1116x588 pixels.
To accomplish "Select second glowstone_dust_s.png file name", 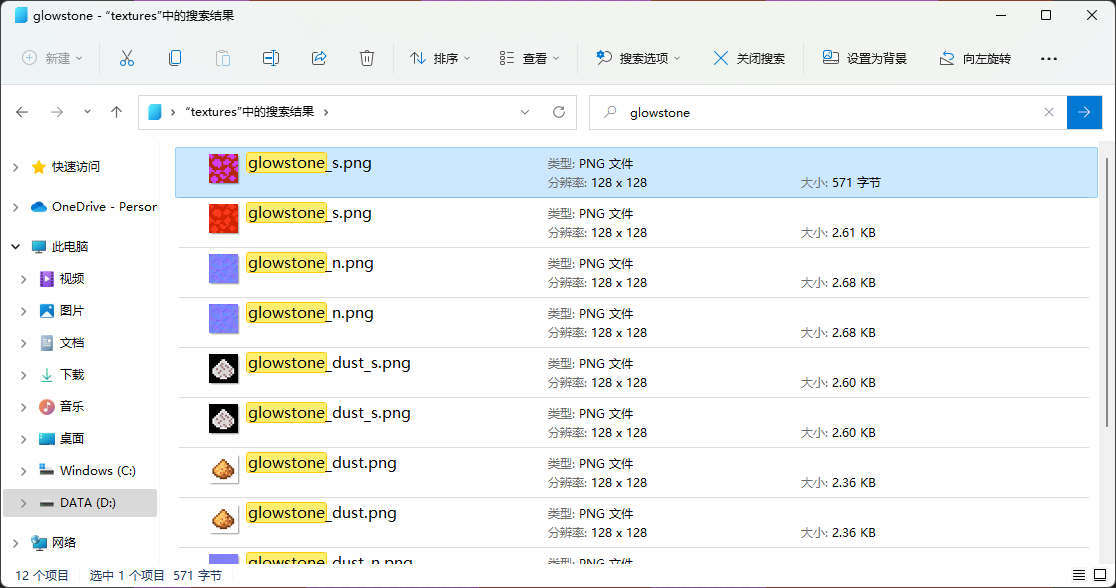I will tap(329, 413).
